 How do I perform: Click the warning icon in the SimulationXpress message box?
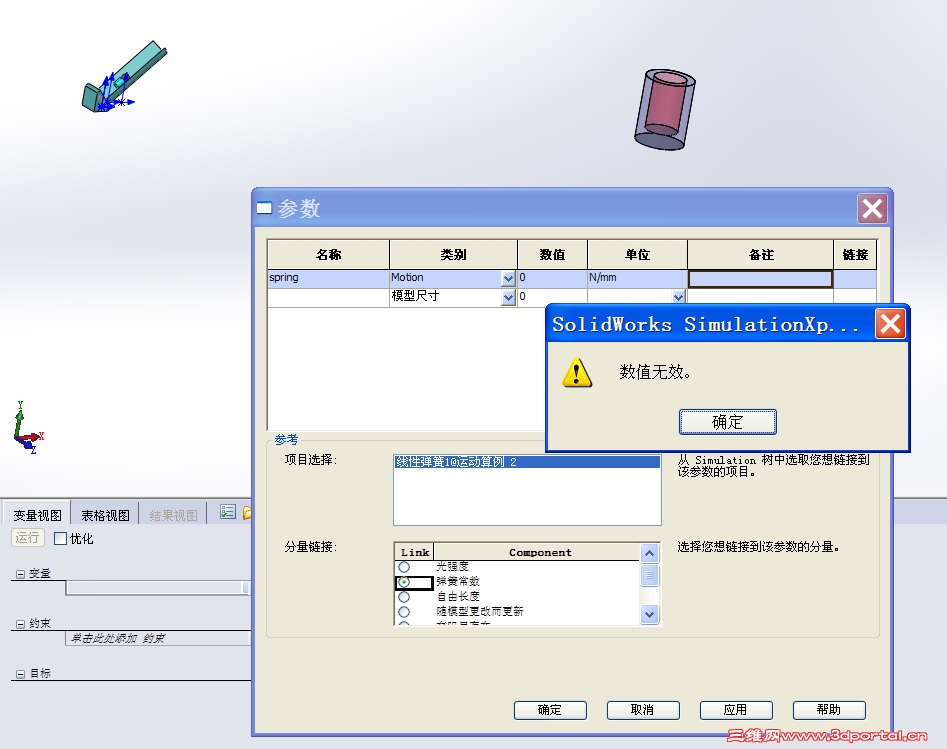click(x=577, y=372)
